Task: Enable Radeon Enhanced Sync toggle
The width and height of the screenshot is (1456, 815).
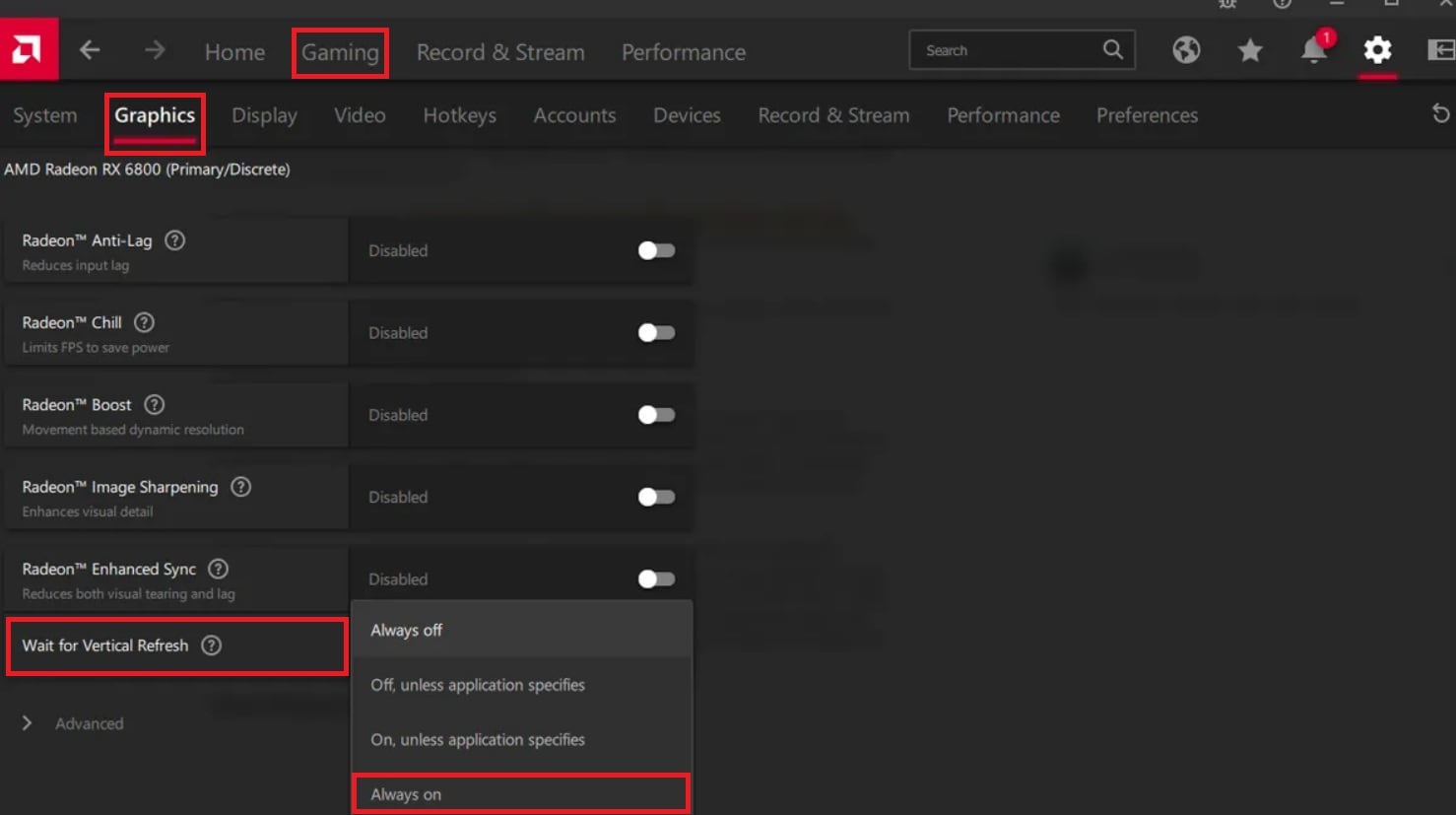Action: point(656,579)
